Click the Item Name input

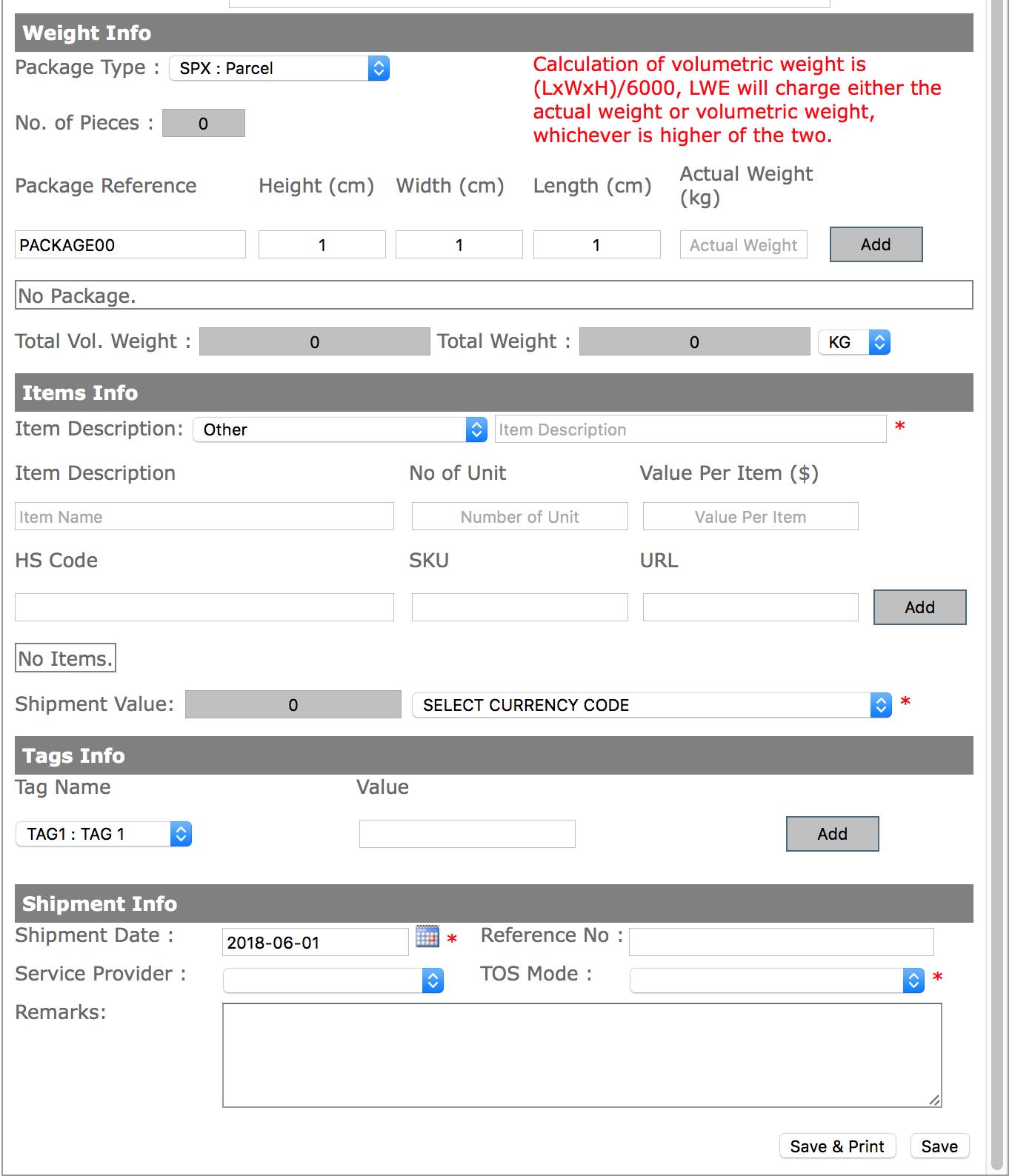pos(204,516)
